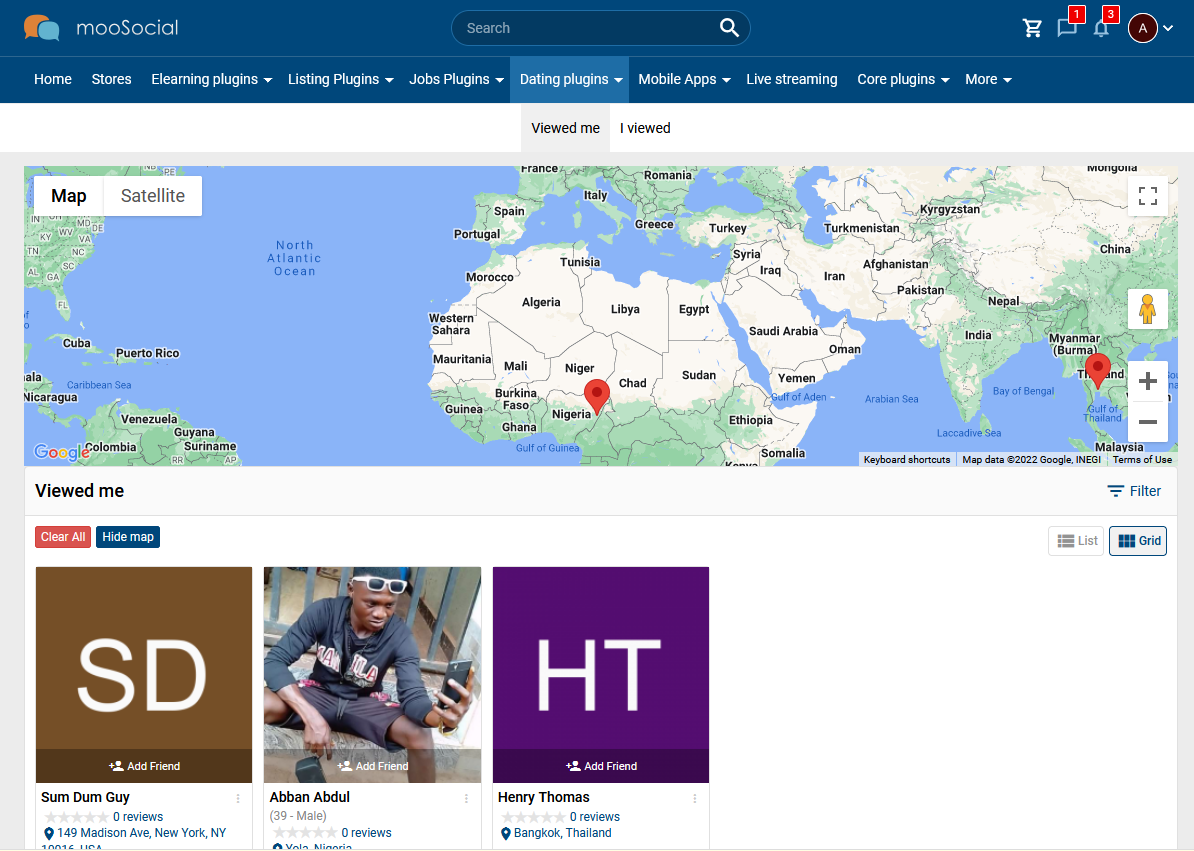Select the Viewed me tab
Viewport: 1194px width, 851px height.
[565, 128]
